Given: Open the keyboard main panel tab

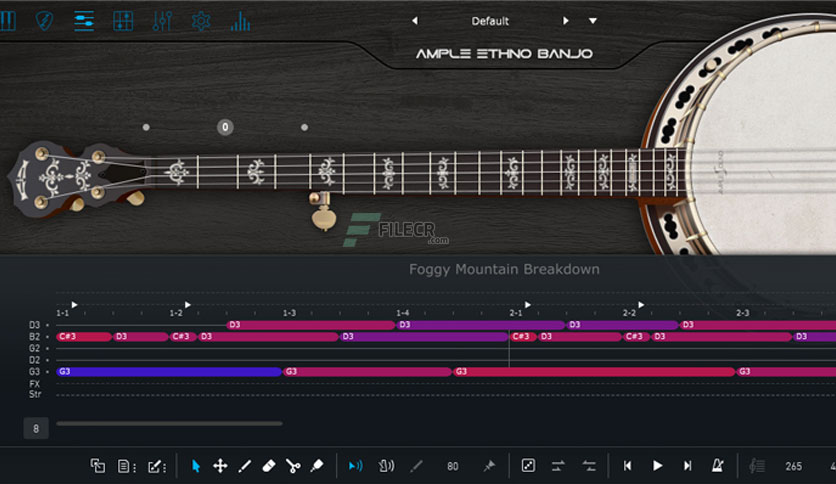Looking at the screenshot, I should tap(7, 21).
